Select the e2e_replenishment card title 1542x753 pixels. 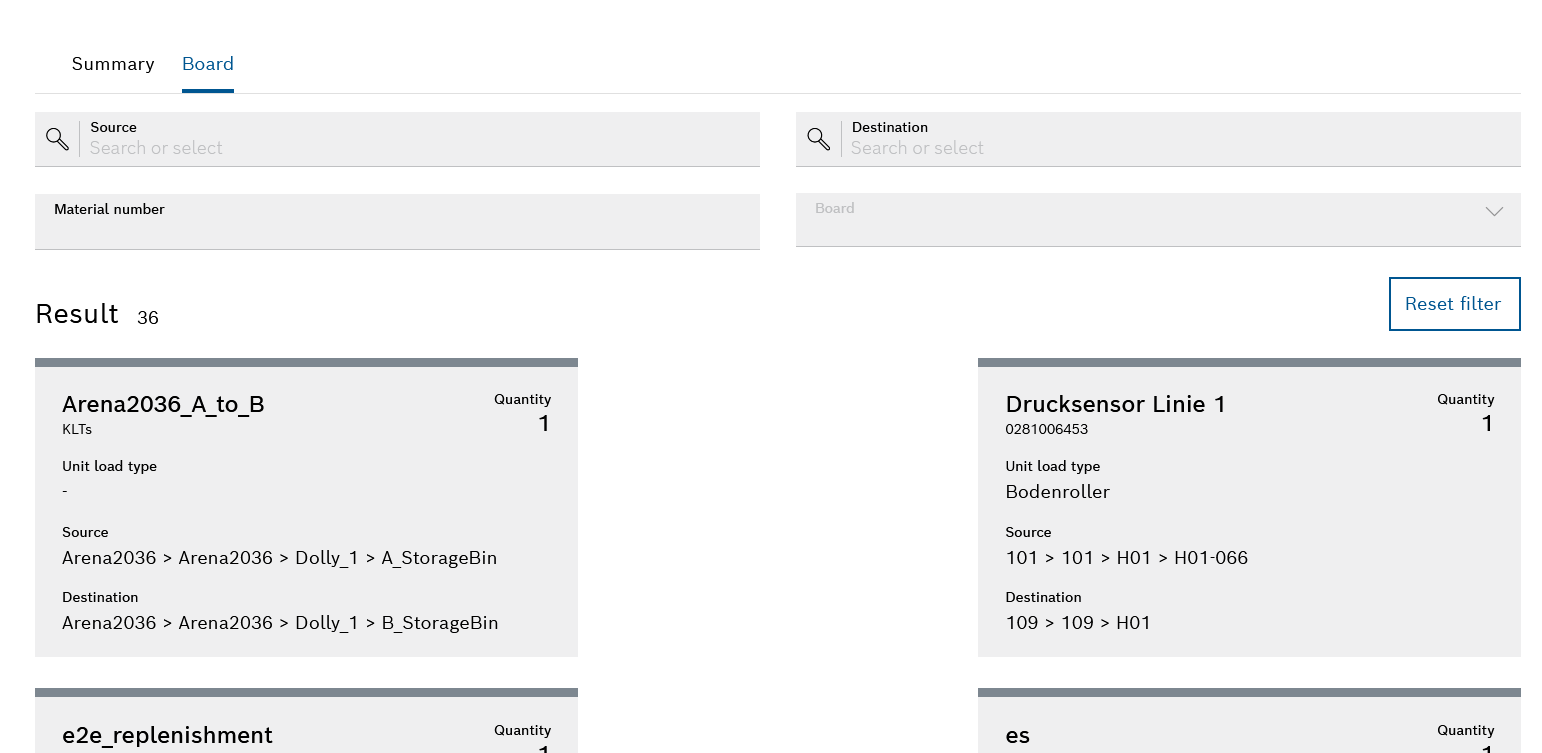point(167,735)
